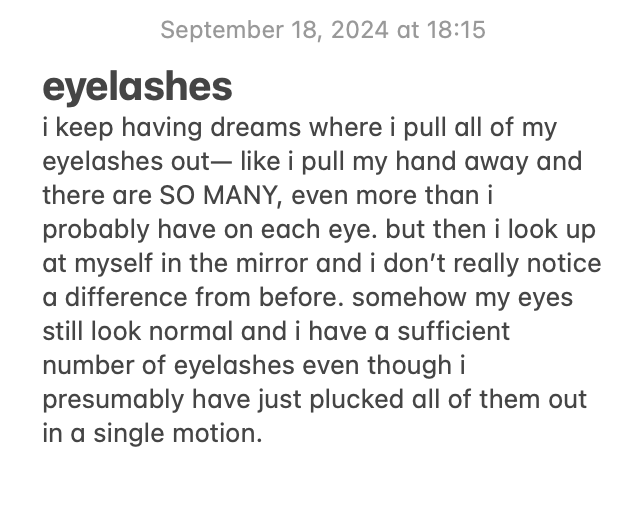Click the September 18, 2024 timestamp
644x508 pixels.
tap(322, 30)
